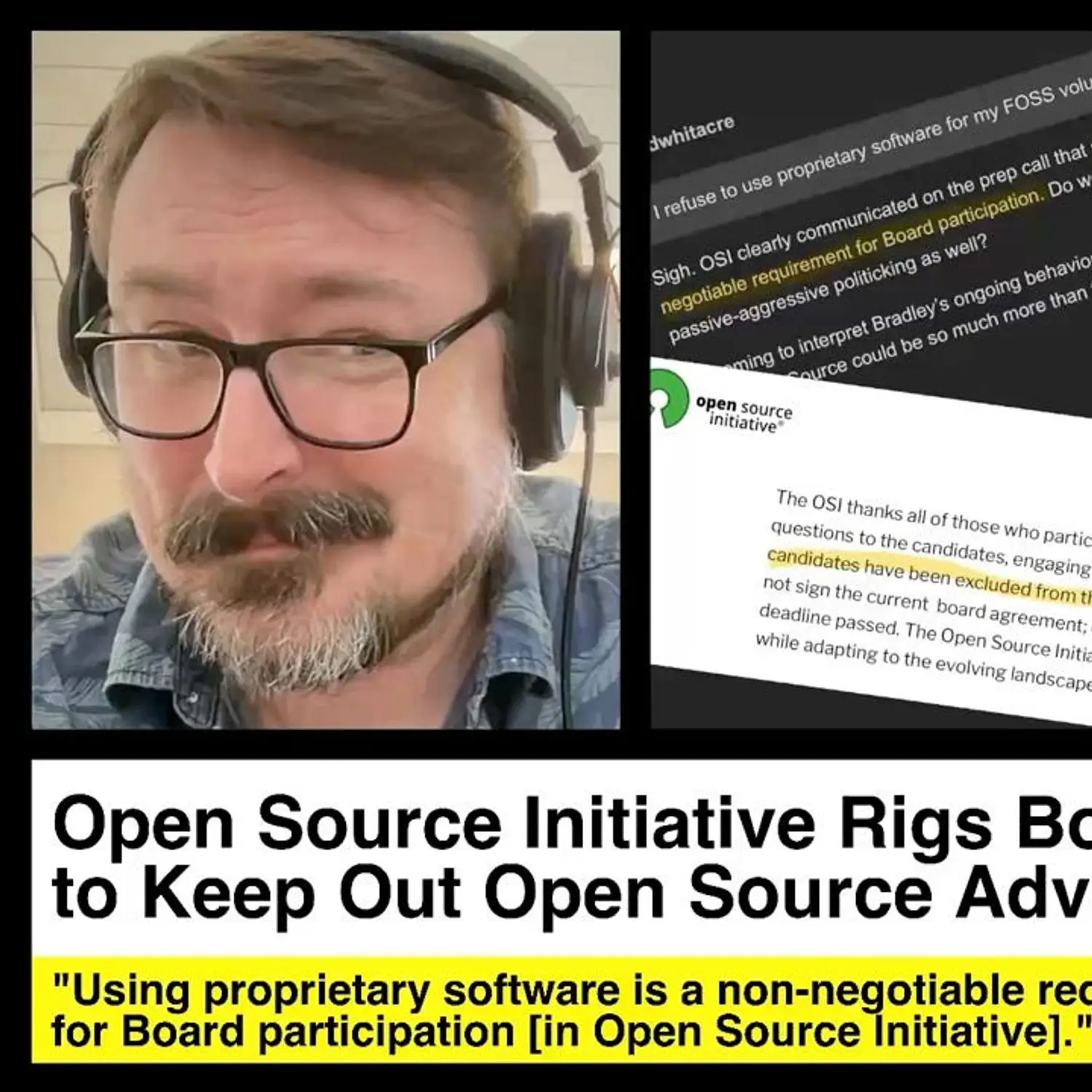Screen dimensions: 1092x1092
Task: Click the line "while adapting to the evolving landscape"
Action: (923, 662)
